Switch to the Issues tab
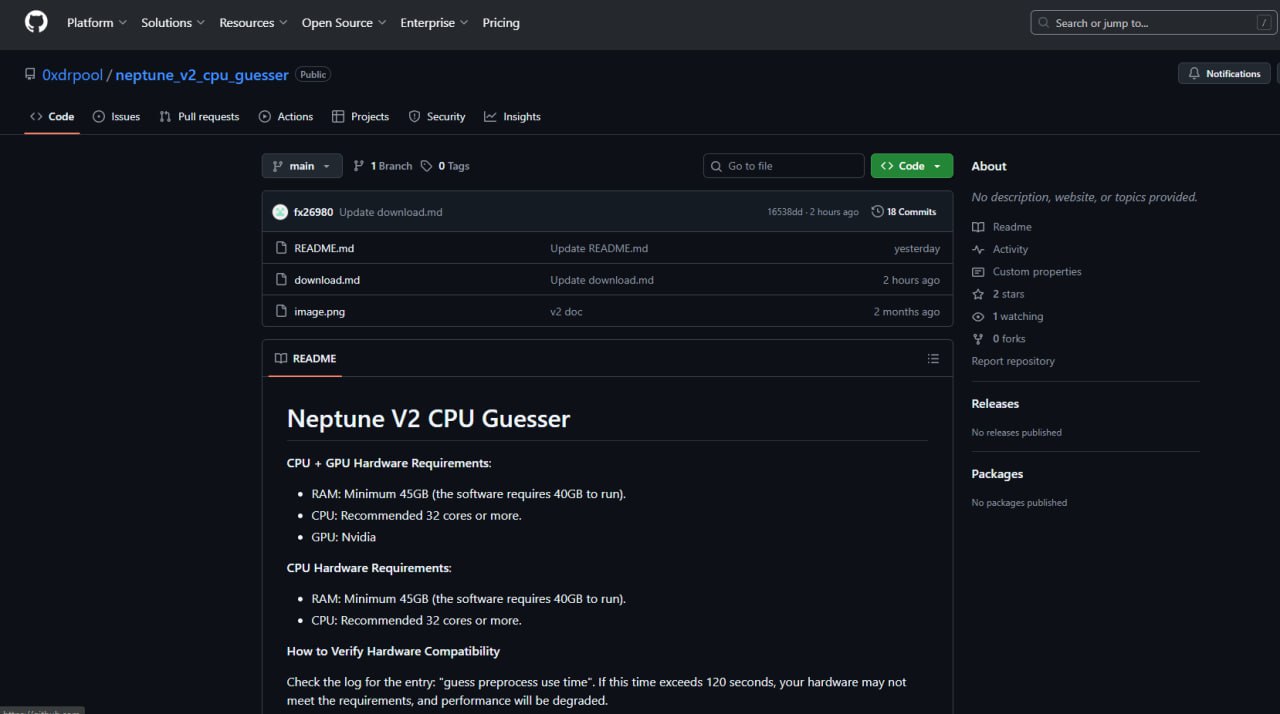1280x714 pixels. (116, 117)
